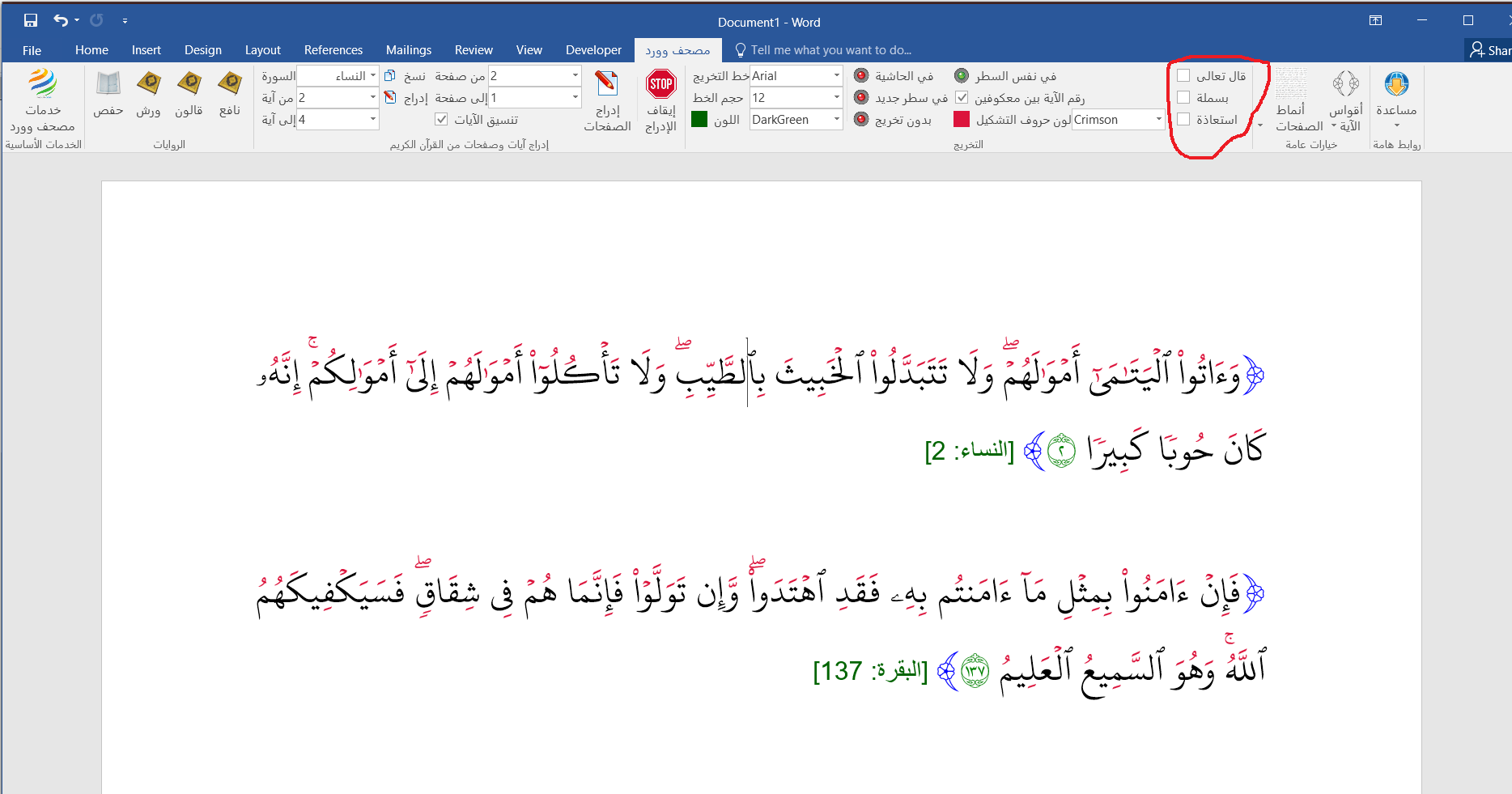Image resolution: width=1512 pixels, height=794 pixels.
Task: Click the green citation [النساء: 2] text
Action: coord(969,451)
